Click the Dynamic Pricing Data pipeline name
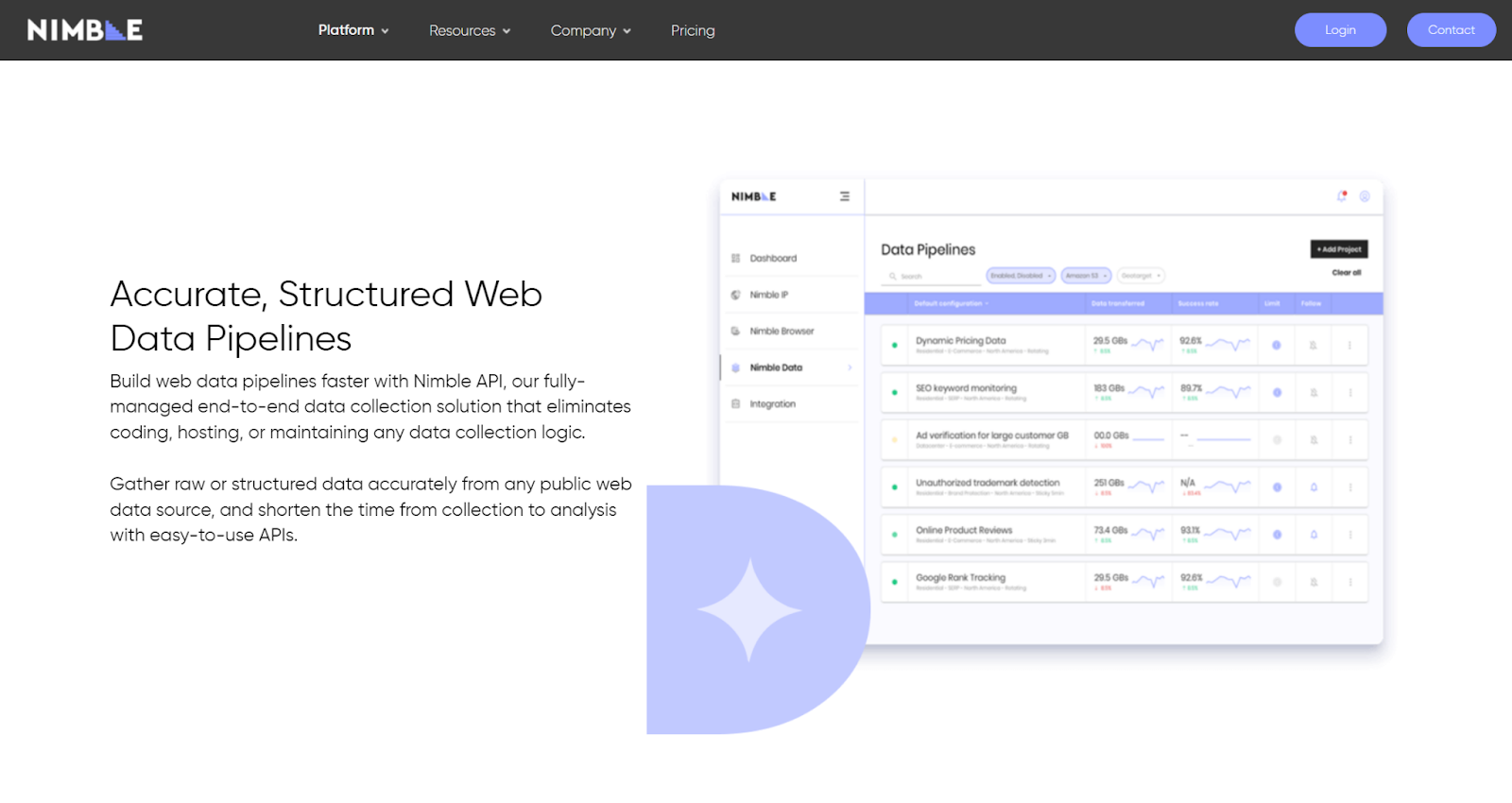The height and width of the screenshot is (803, 1512). [x=960, y=340]
